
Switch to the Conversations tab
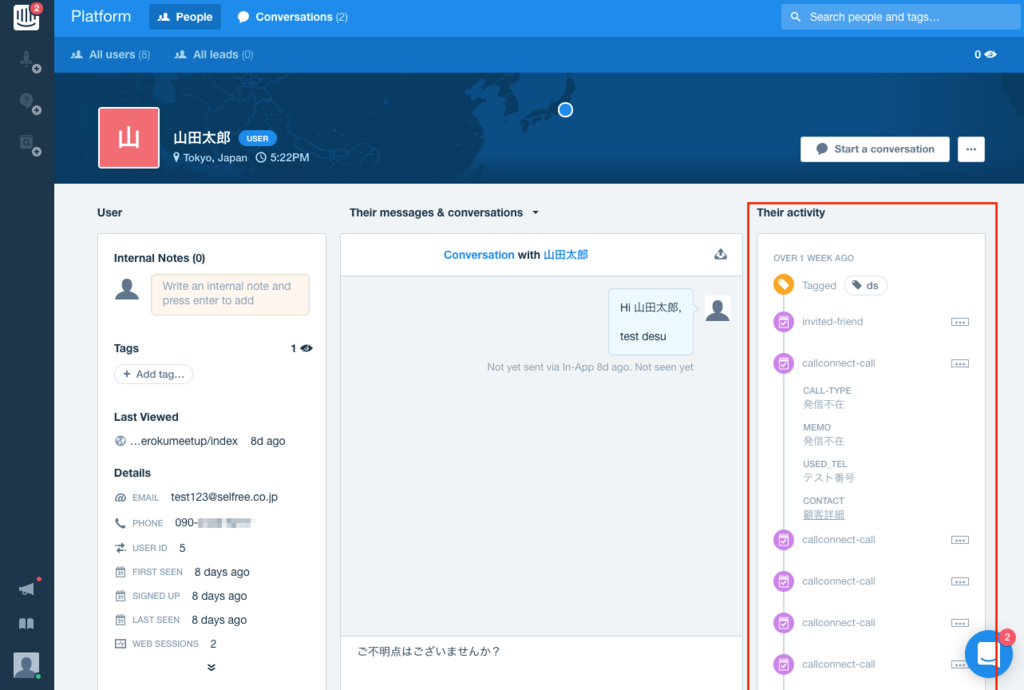(x=291, y=16)
